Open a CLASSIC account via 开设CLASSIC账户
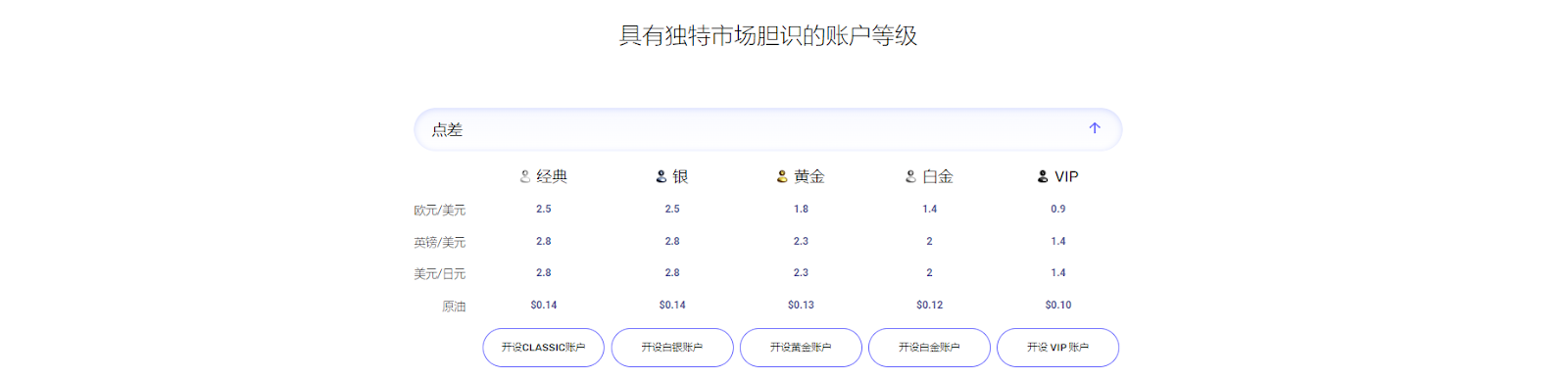Screen dimensions: 1568x379 point(543,348)
